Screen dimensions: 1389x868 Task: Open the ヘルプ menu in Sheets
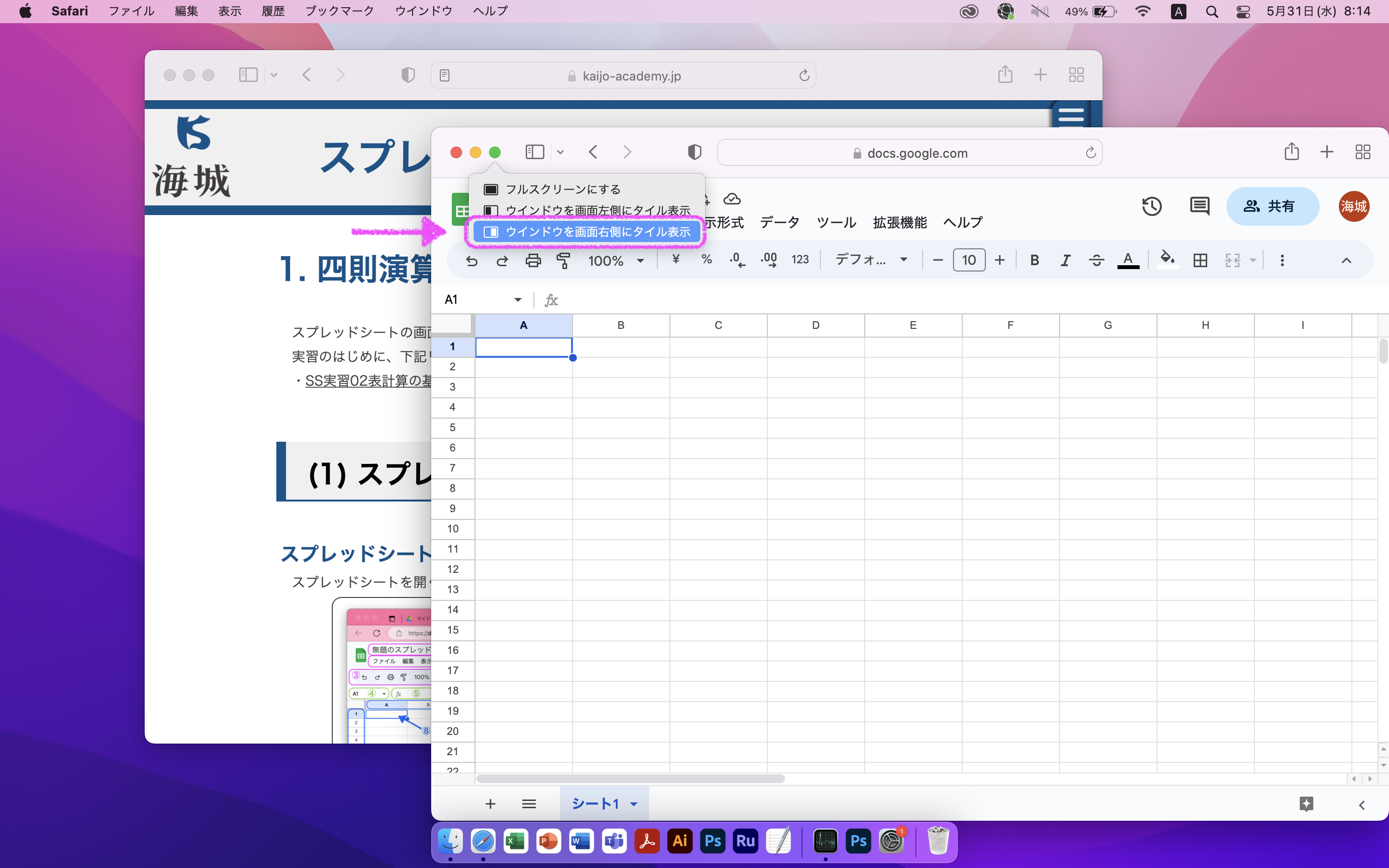coord(963,222)
